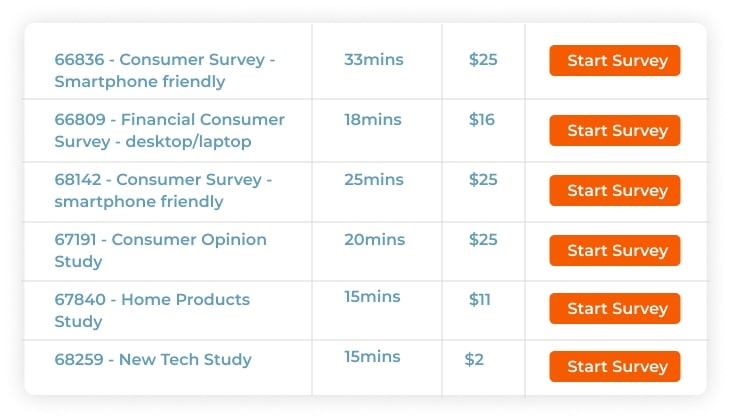Click the 25mins duration for survey 68142
The width and height of the screenshot is (731, 420).
374,180
